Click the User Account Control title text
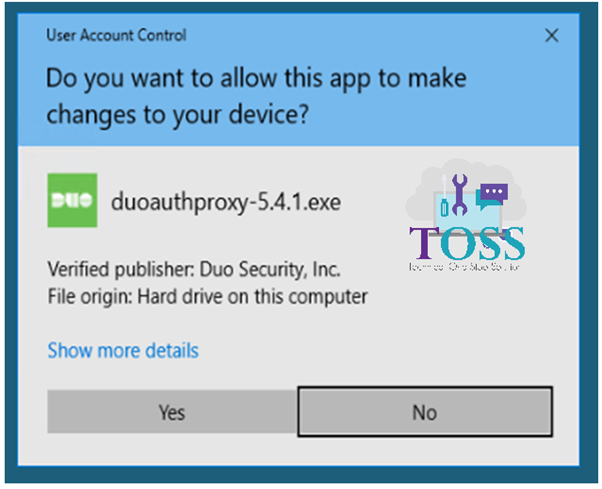 tap(116, 35)
